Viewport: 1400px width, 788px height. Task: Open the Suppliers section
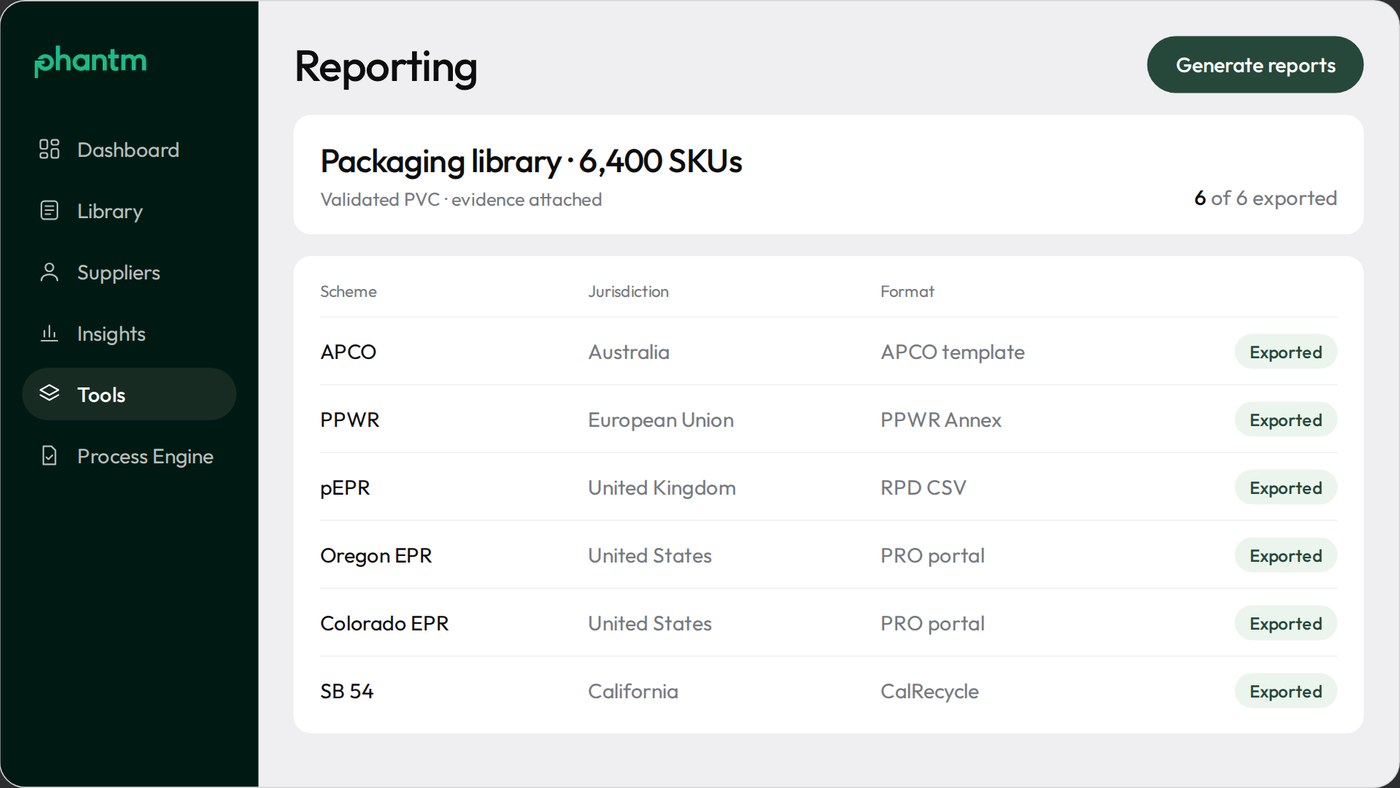[129, 272]
